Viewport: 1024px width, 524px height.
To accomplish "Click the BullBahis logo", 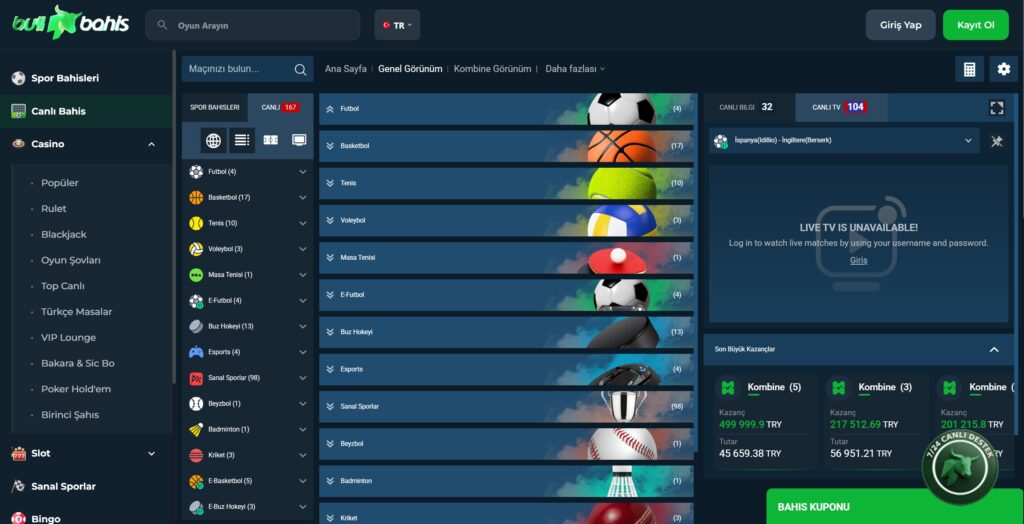I will point(70,24).
